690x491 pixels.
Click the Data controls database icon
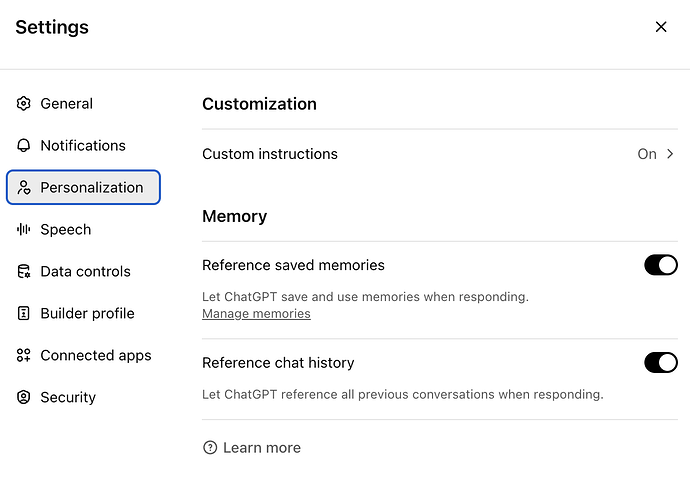click(24, 272)
